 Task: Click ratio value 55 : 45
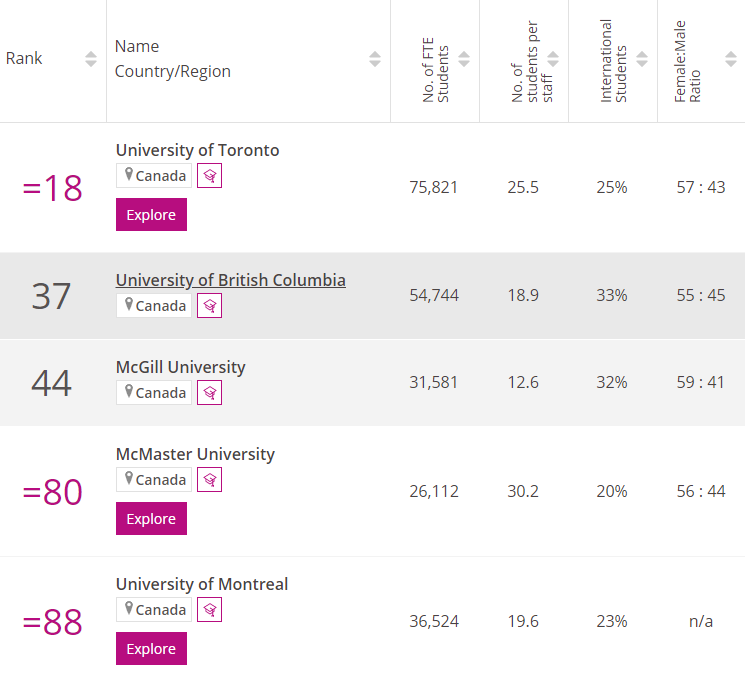click(701, 296)
